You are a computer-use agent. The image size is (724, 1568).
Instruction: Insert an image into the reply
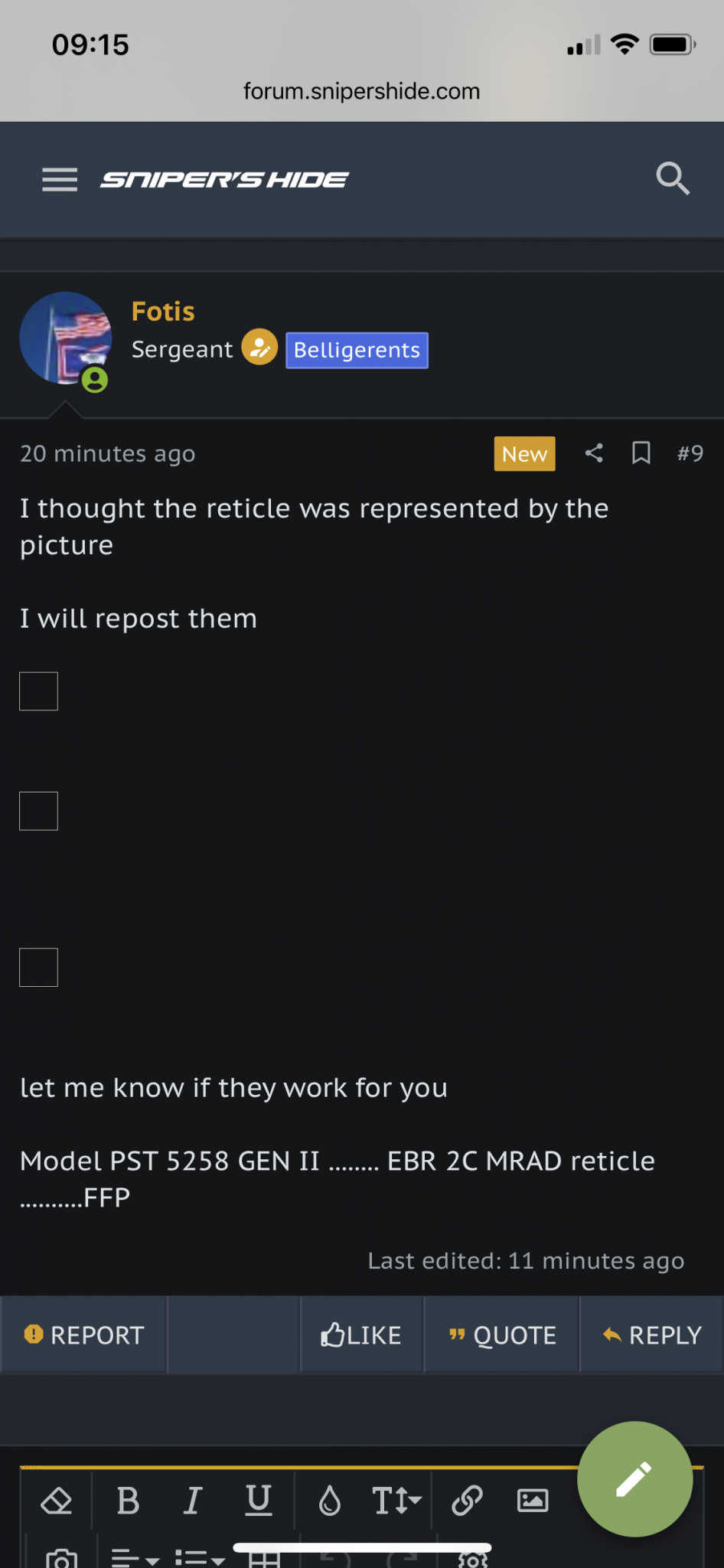click(533, 1501)
